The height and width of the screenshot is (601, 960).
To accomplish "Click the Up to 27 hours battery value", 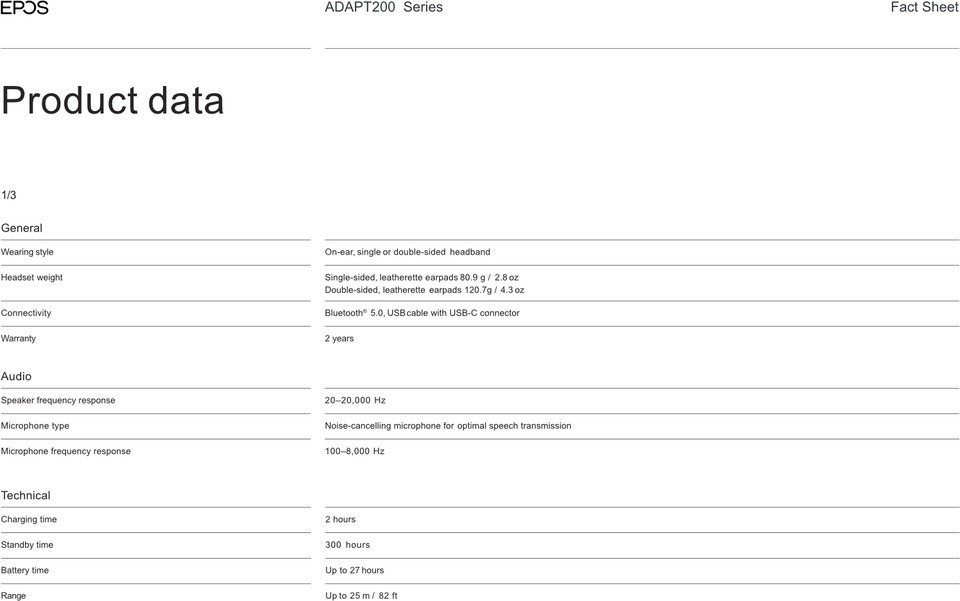I will click(x=354, y=570).
